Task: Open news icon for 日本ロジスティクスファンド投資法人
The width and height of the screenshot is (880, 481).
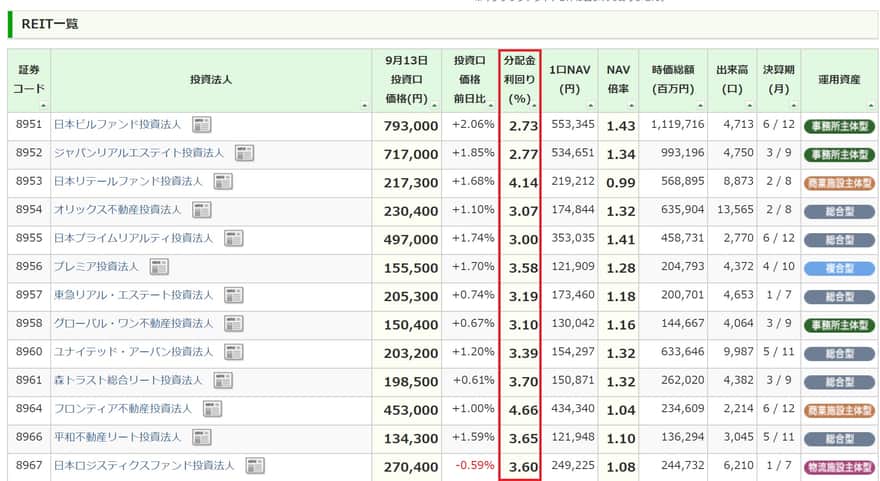Action: click(x=255, y=465)
